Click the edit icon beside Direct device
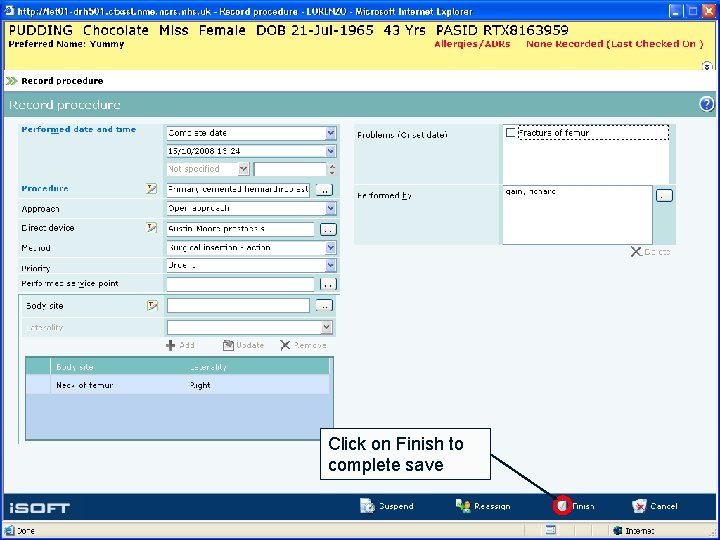Viewport: 720px width, 540px height. coord(151,228)
